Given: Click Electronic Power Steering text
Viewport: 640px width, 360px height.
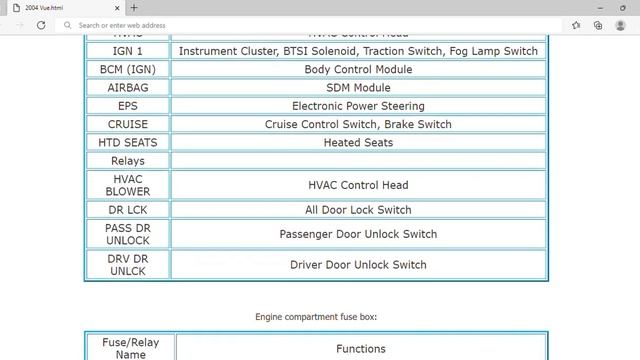Looking at the screenshot, I should point(358,106).
